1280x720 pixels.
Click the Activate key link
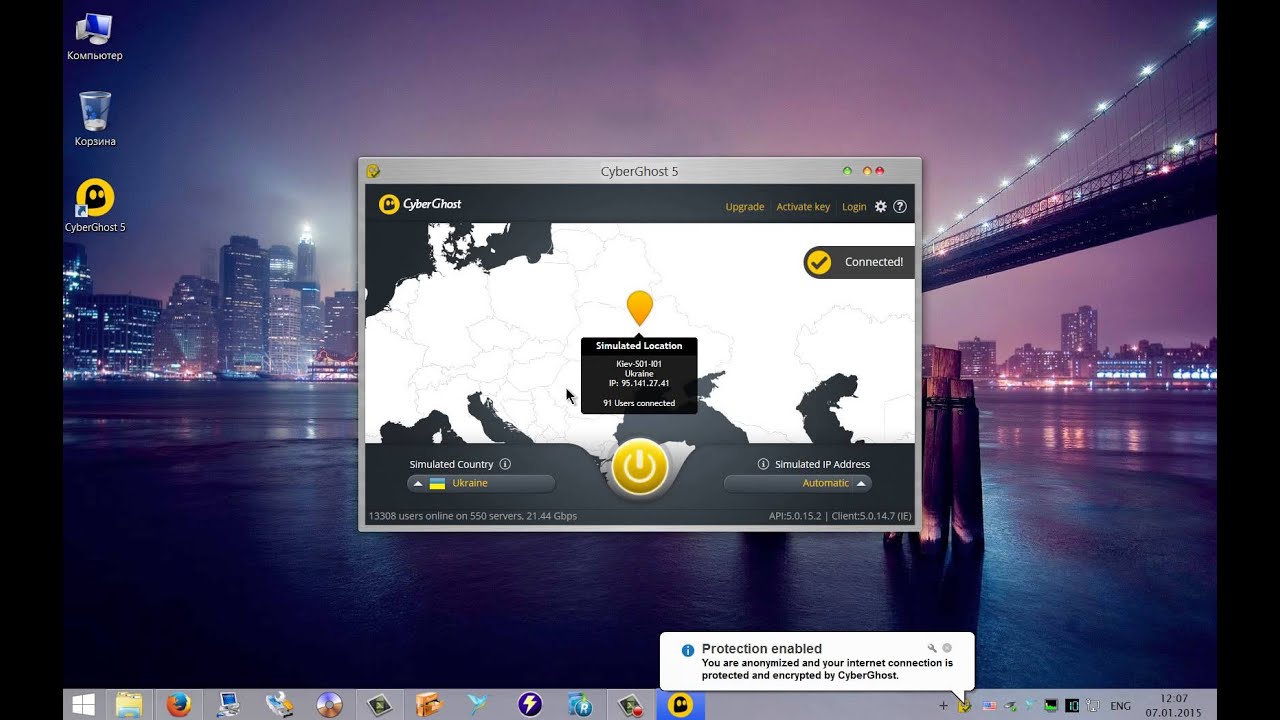pyautogui.click(x=803, y=207)
